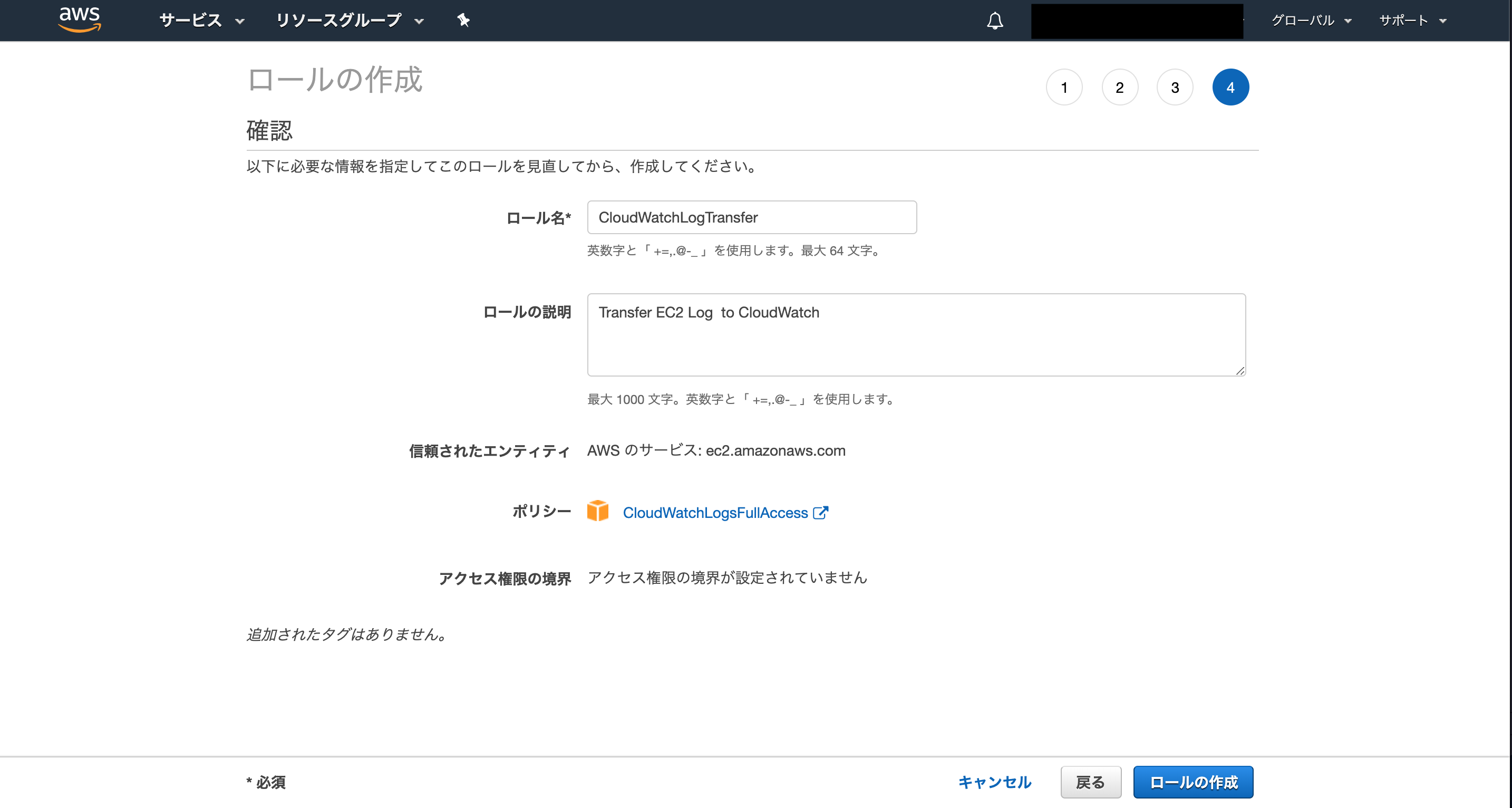Jump to step 1 of role creation
The width and height of the screenshot is (1512, 808).
pos(1063,88)
